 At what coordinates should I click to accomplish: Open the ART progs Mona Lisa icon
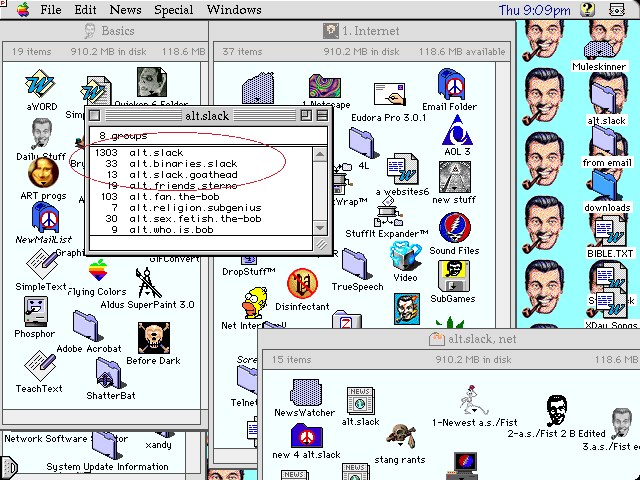[43, 173]
